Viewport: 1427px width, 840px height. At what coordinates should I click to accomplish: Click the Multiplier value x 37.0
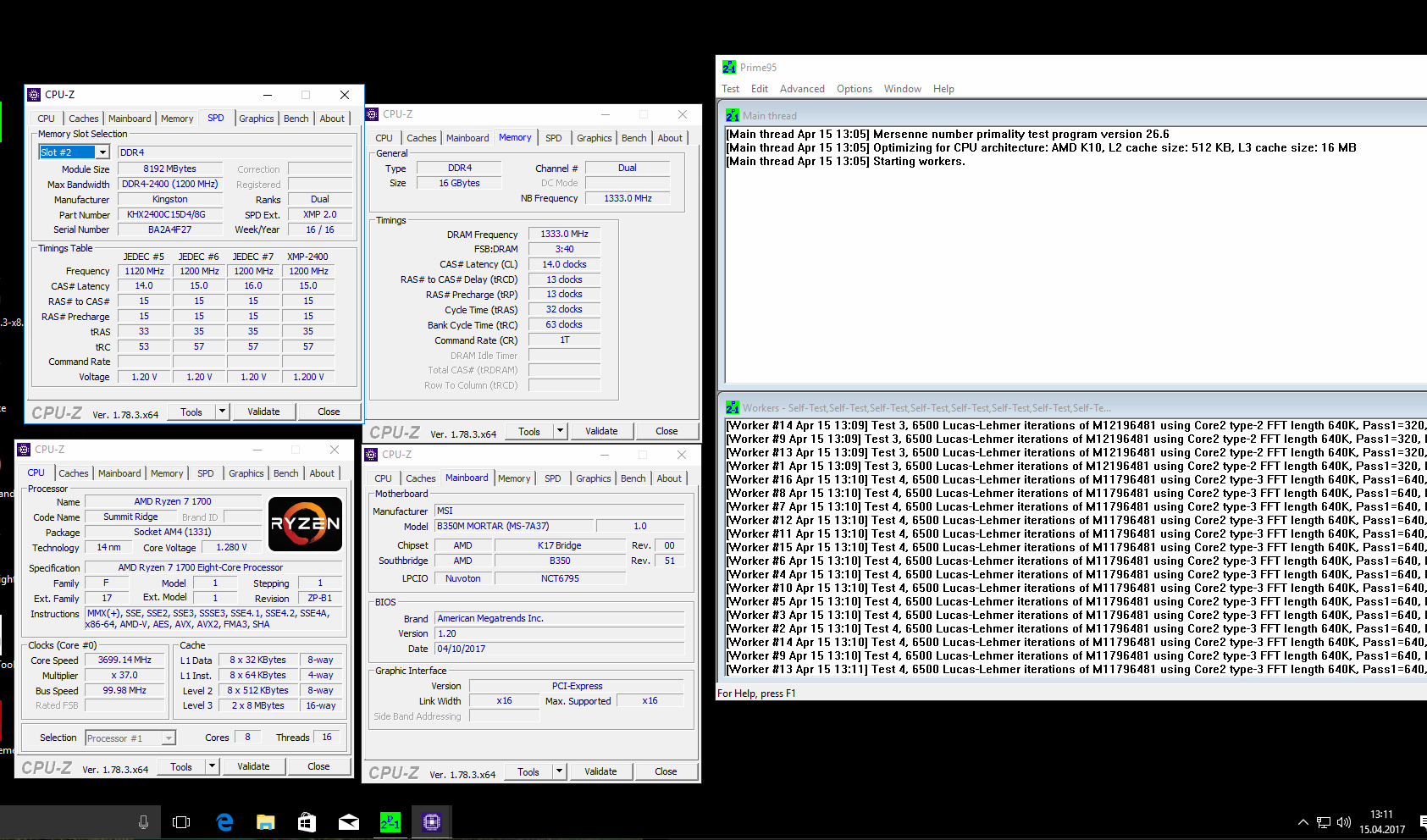125,675
